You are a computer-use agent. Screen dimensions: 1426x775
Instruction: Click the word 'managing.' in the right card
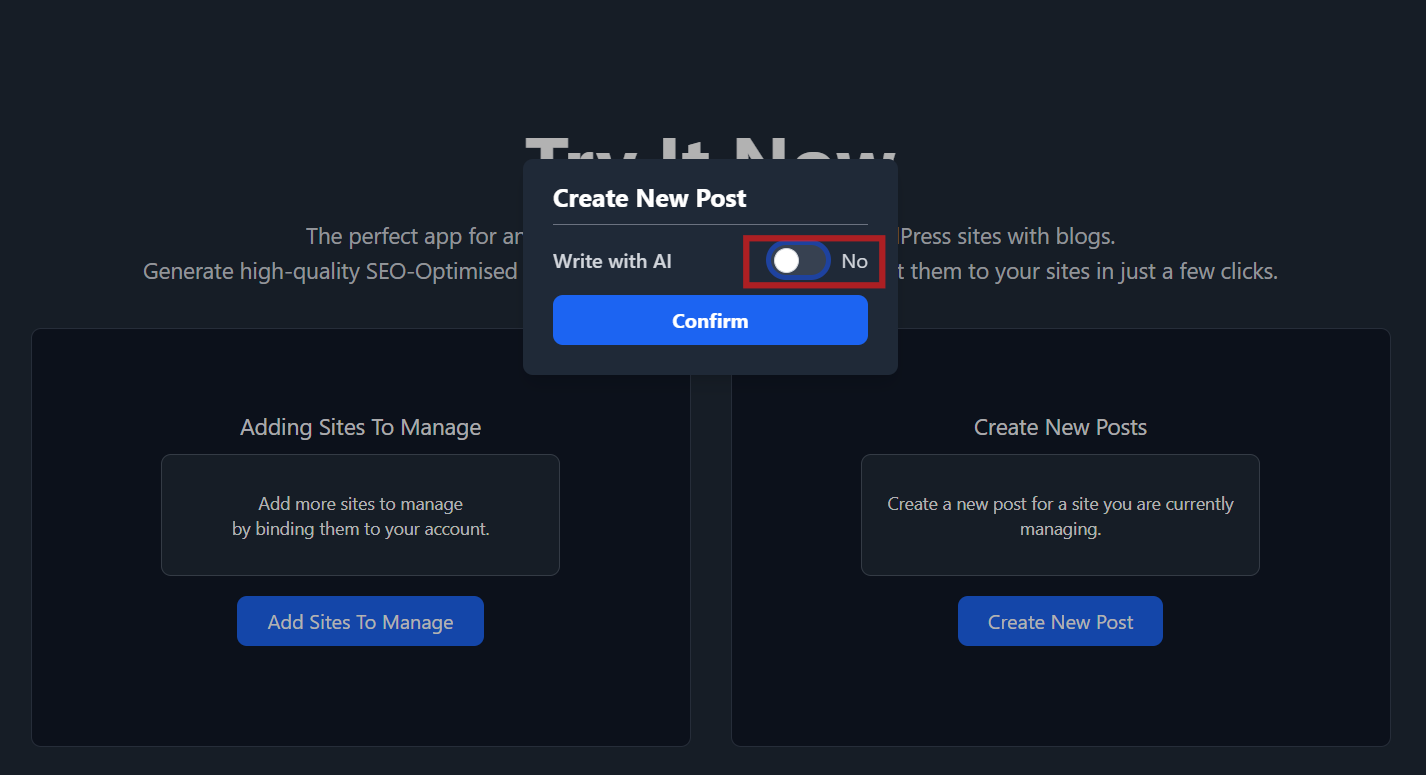click(x=1060, y=529)
